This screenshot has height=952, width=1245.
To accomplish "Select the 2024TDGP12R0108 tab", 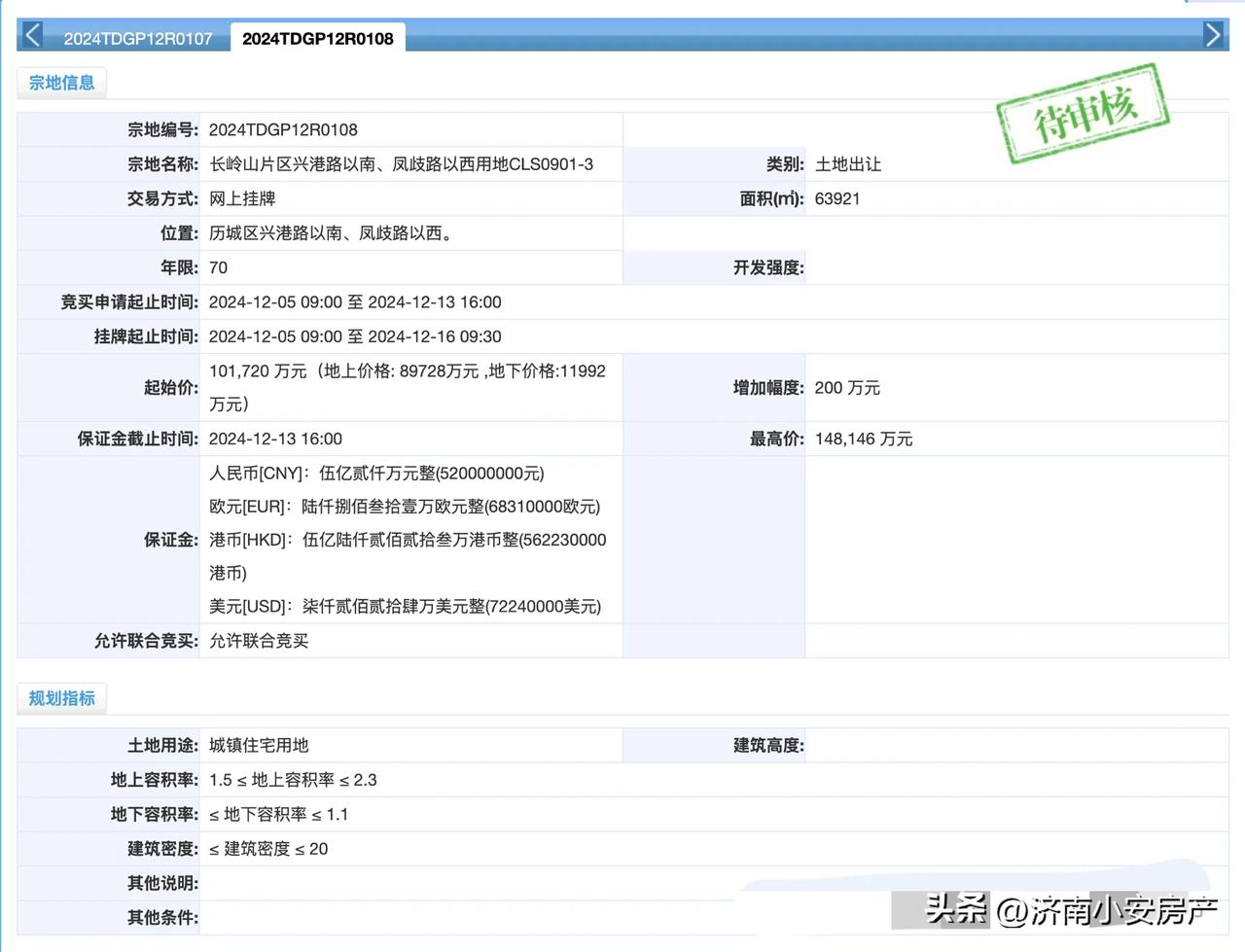I will (x=318, y=39).
